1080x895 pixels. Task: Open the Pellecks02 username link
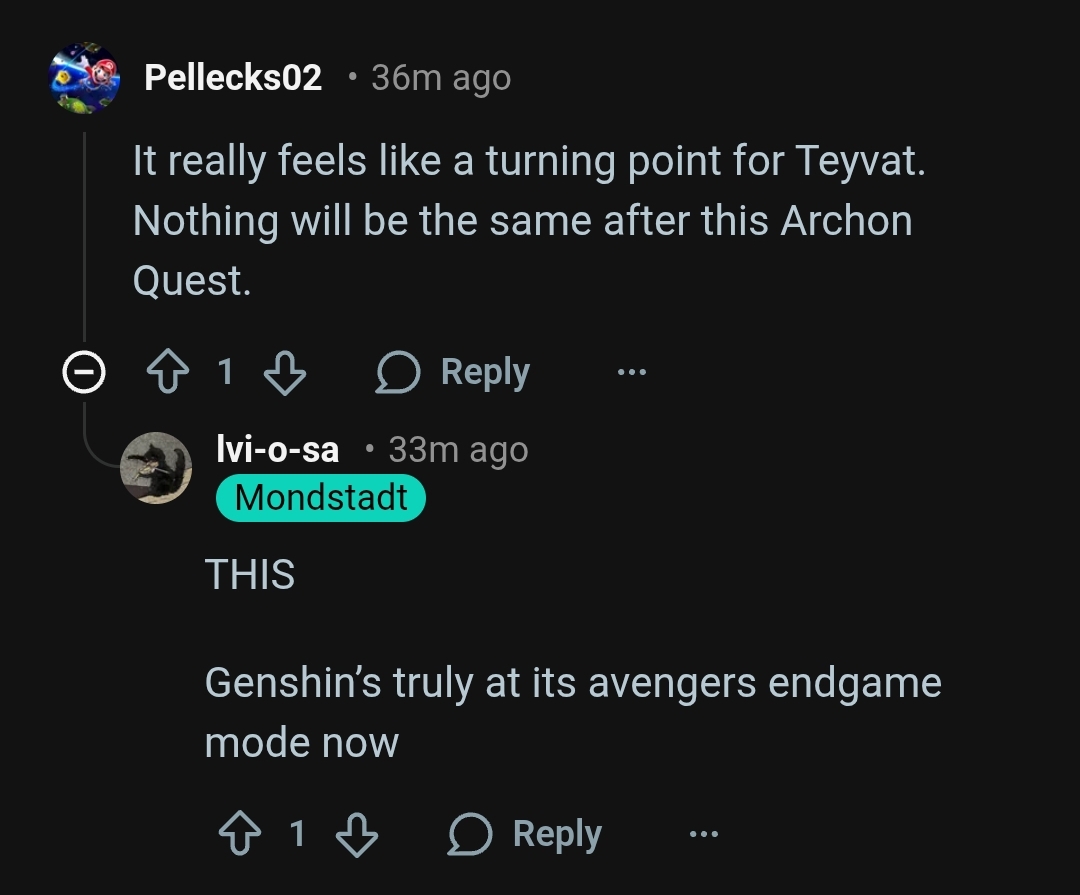point(233,77)
